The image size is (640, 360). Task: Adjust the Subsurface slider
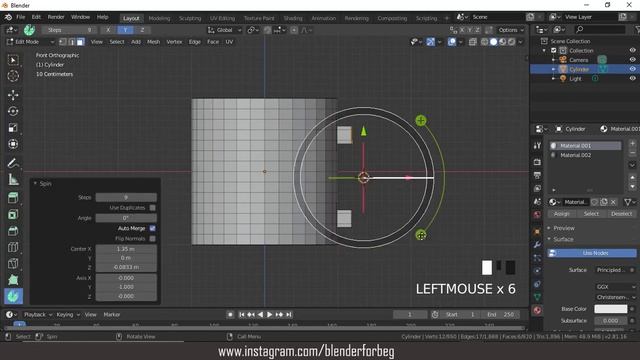coord(611,321)
